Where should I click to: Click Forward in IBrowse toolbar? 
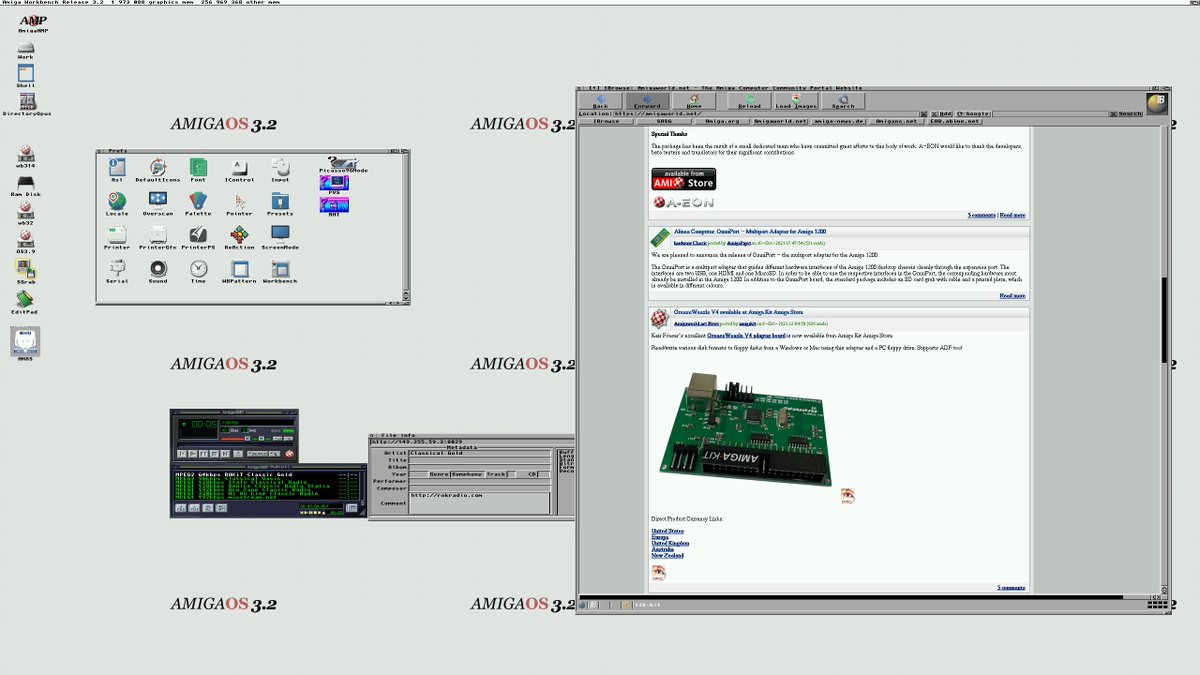[647, 100]
